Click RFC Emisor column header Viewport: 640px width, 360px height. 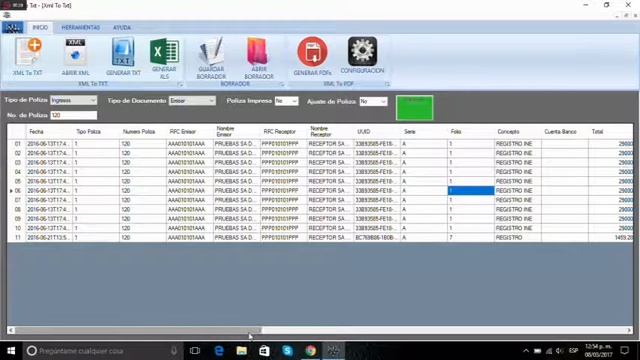[190, 131]
